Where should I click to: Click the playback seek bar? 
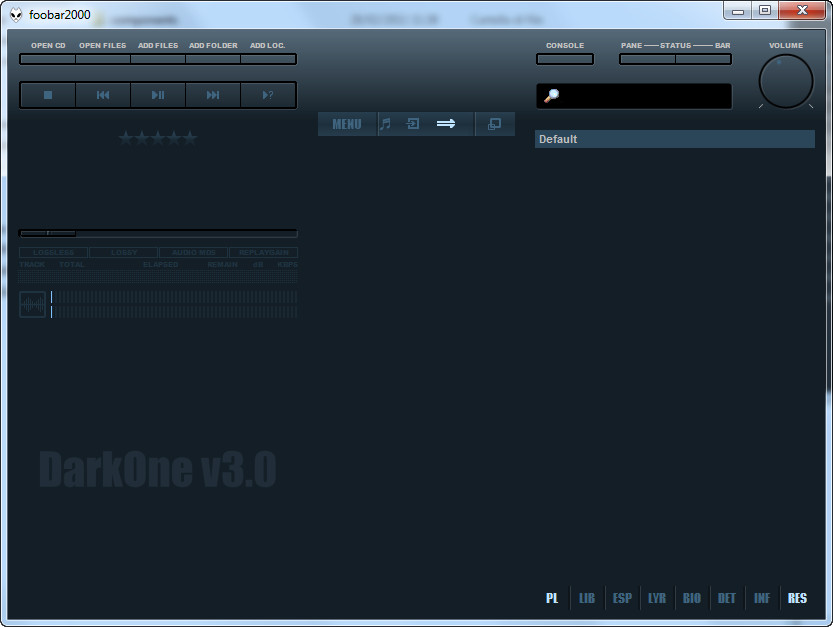coord(158,233)
